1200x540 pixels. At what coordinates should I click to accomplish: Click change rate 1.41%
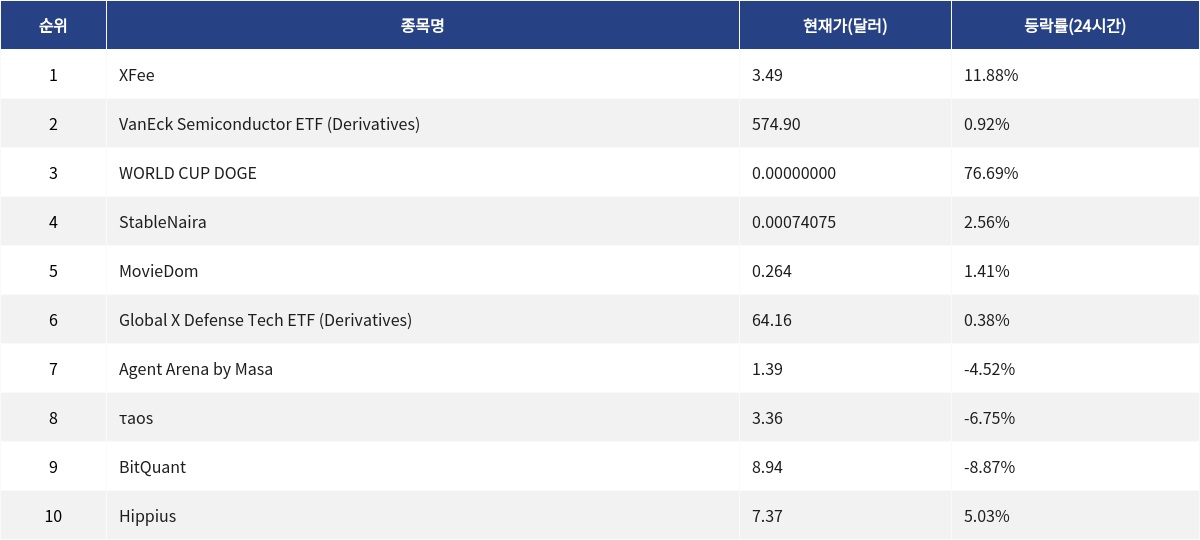987,271
